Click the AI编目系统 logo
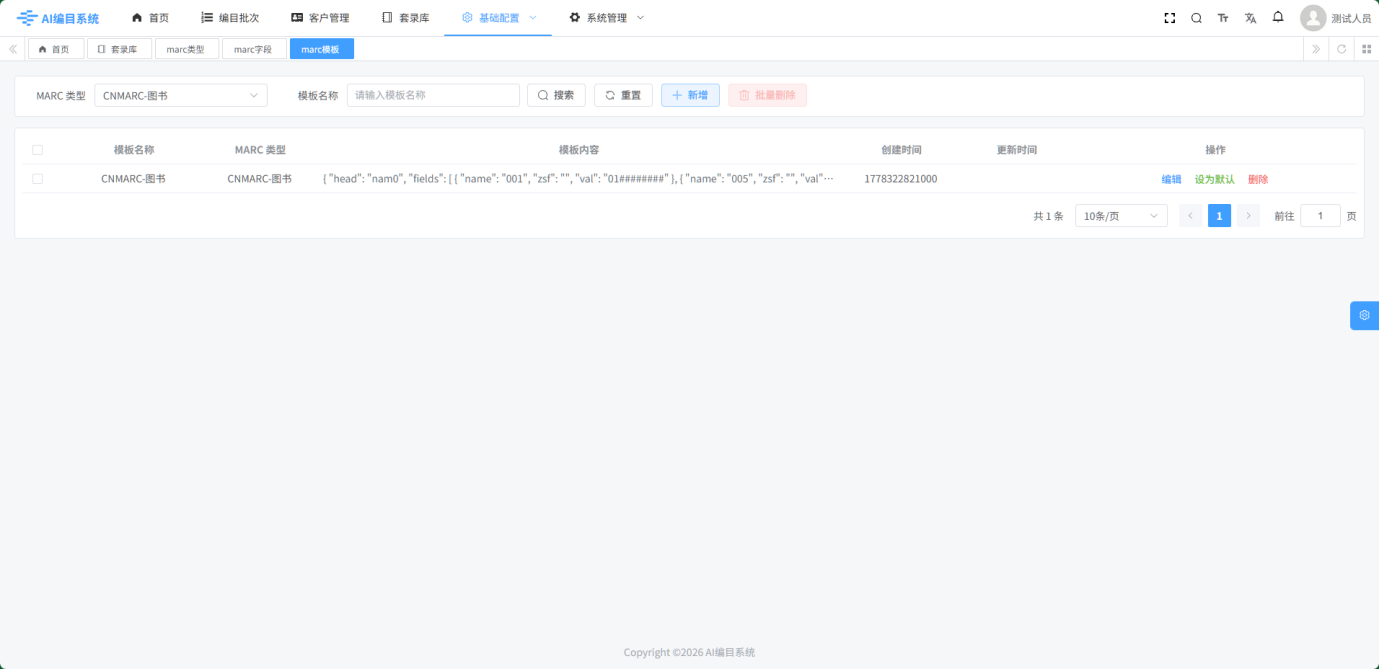The height and width of the screenshot is (669, 1379). click(58, 18)
